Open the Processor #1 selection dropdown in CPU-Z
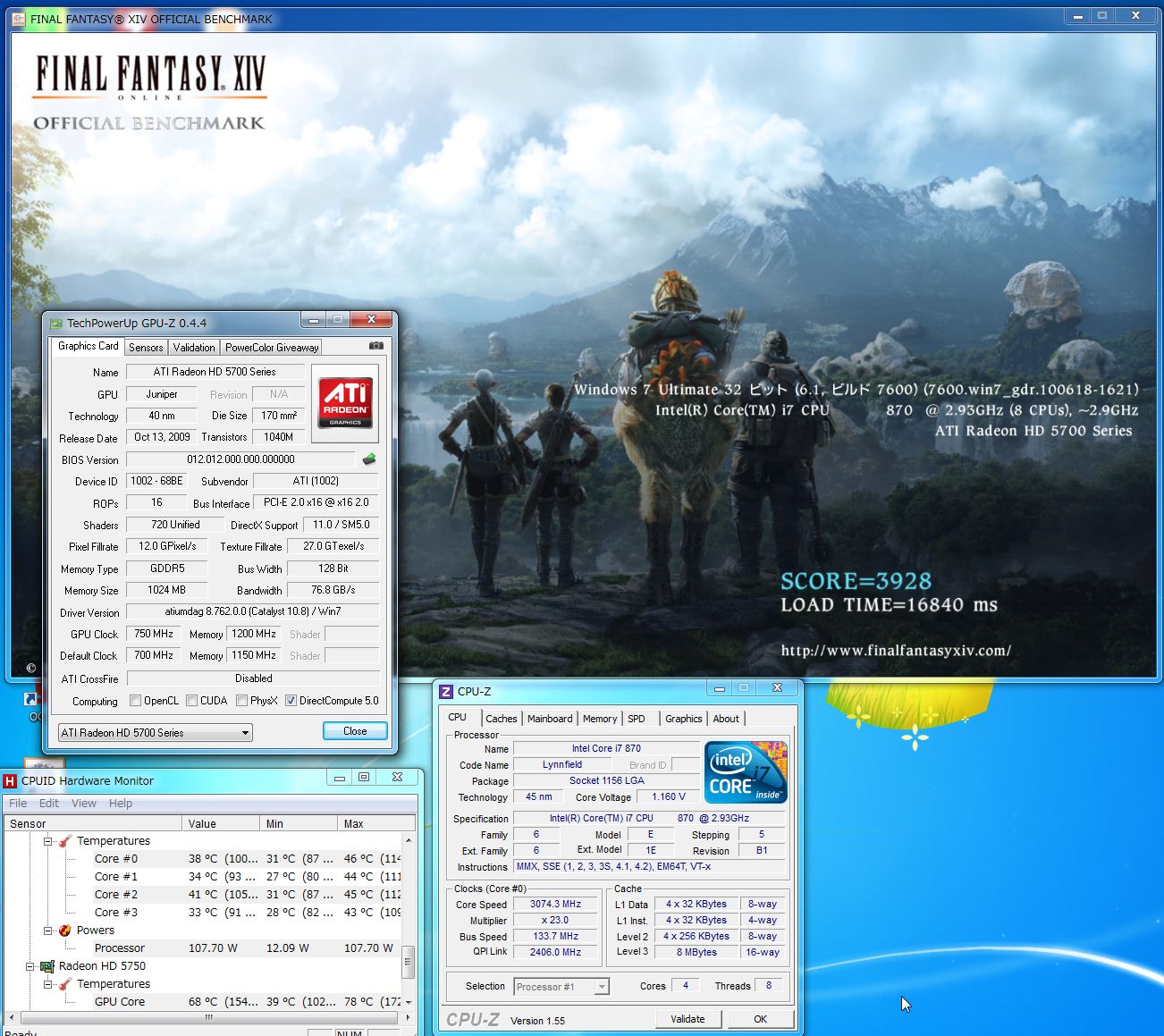Screen dimensions: 1164x1036 pos(561,987)
